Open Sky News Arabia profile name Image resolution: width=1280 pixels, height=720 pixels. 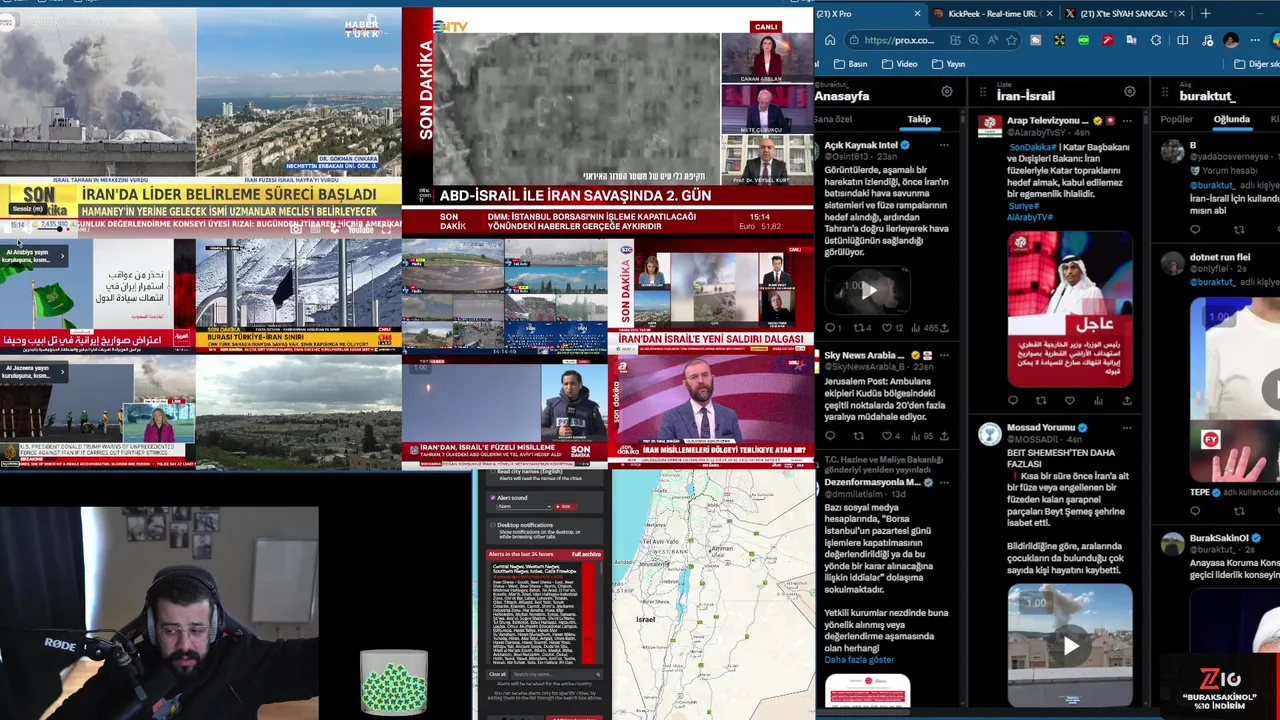865,355
